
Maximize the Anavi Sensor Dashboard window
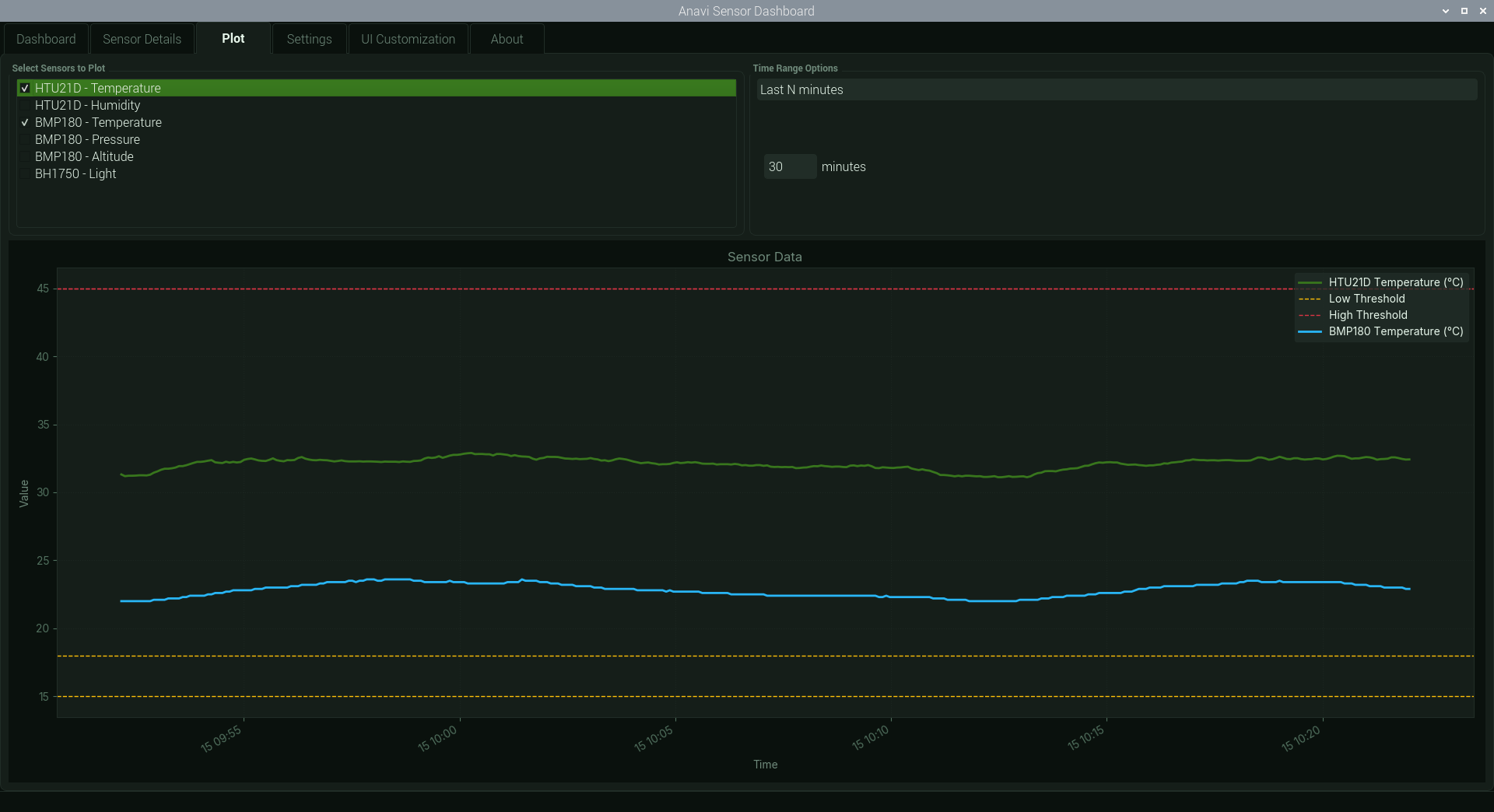click(x=1464, y=11)
